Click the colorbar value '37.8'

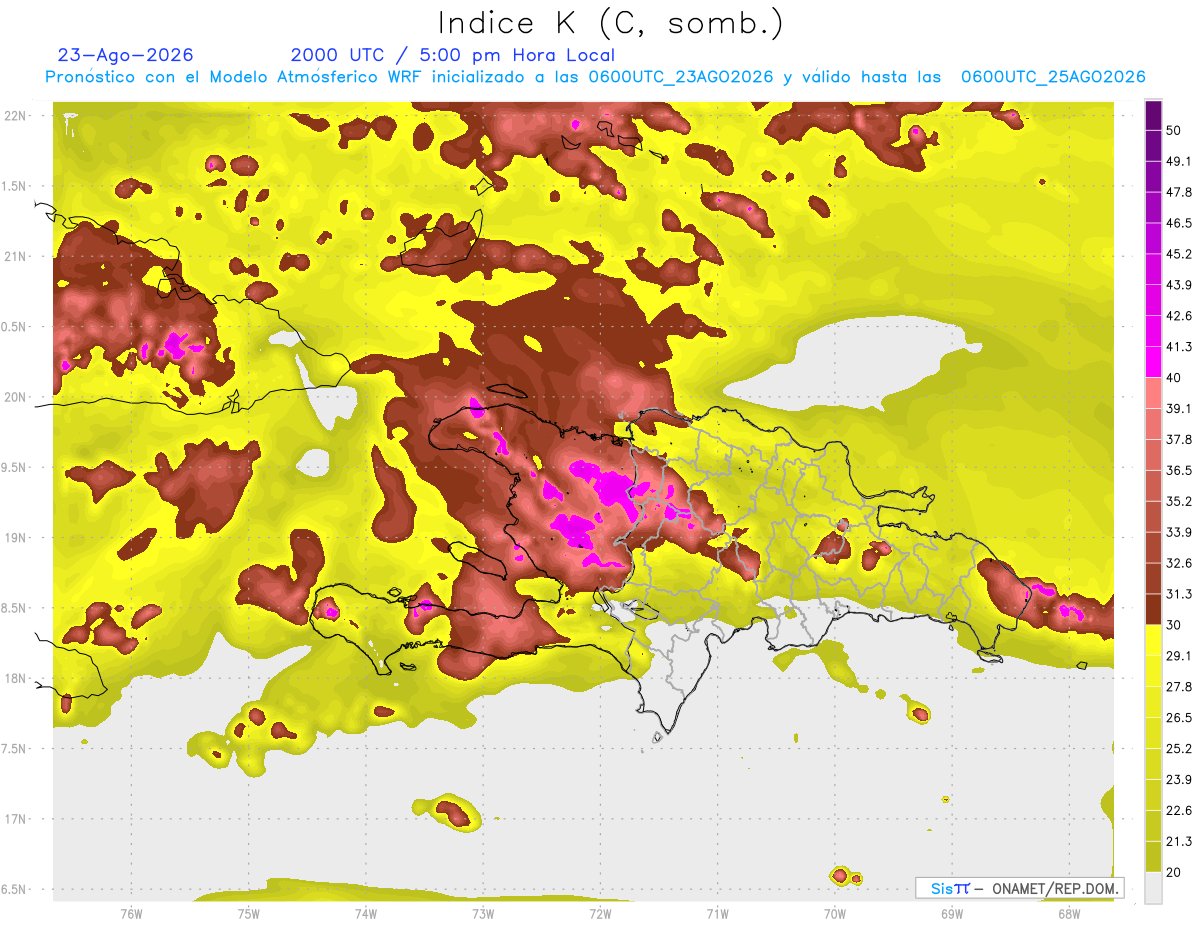1178,440
